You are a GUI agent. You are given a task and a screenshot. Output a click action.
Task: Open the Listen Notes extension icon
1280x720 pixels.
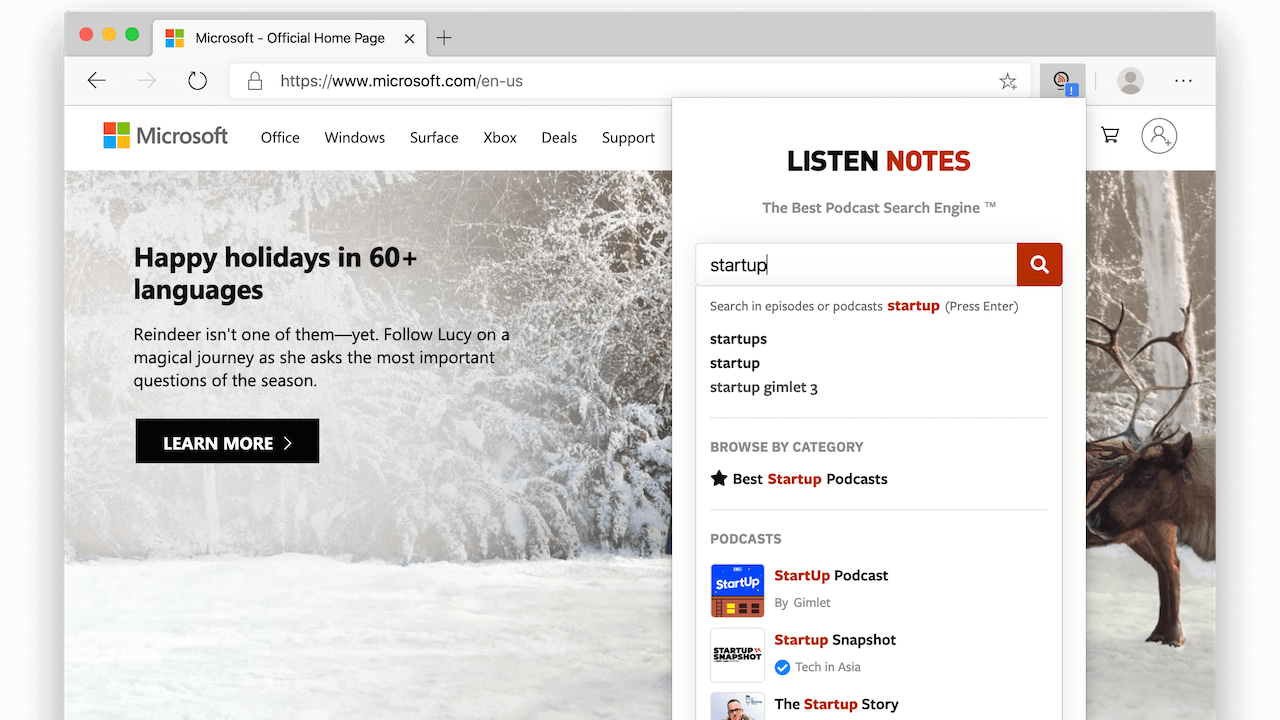[x=1061, y=81]
